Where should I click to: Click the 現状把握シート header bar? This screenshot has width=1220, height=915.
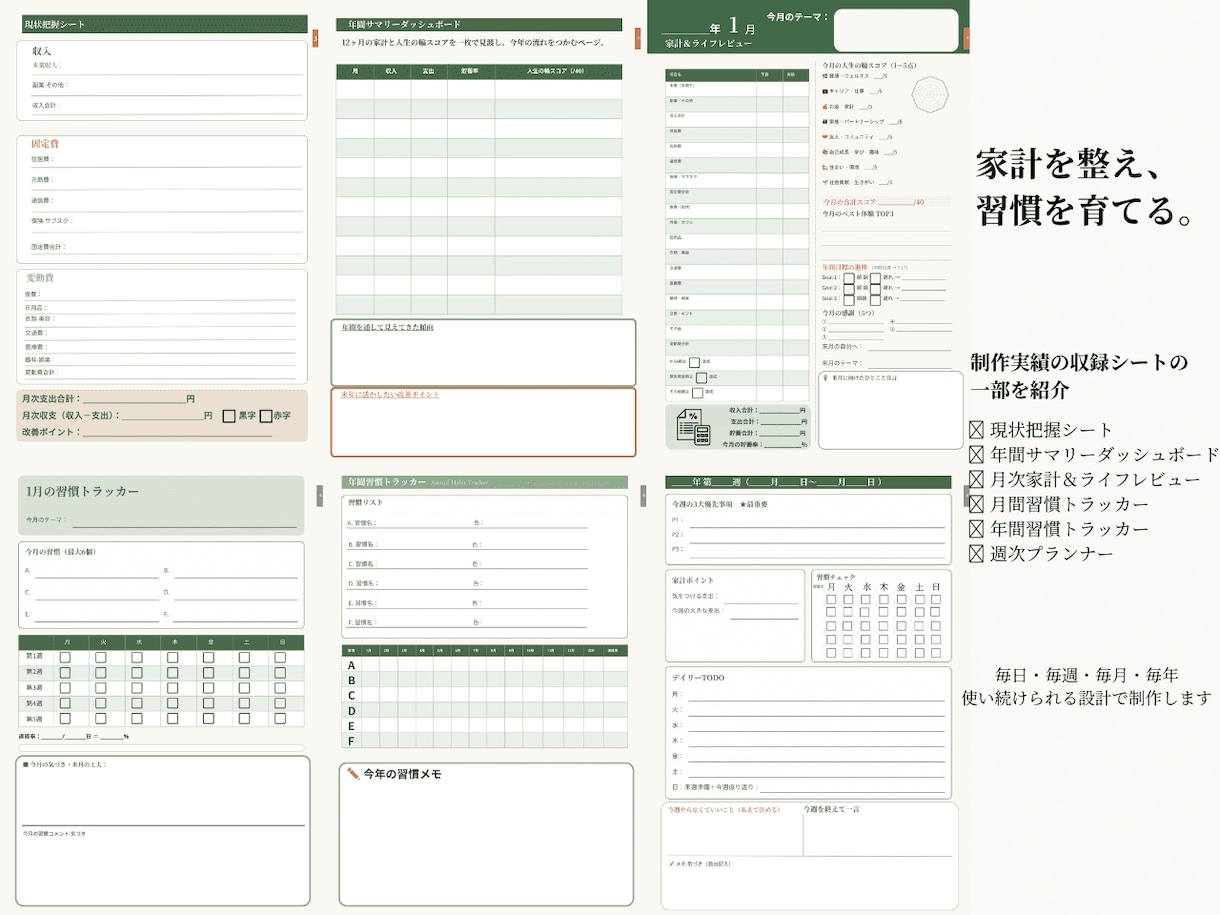[x=164, y=24]
